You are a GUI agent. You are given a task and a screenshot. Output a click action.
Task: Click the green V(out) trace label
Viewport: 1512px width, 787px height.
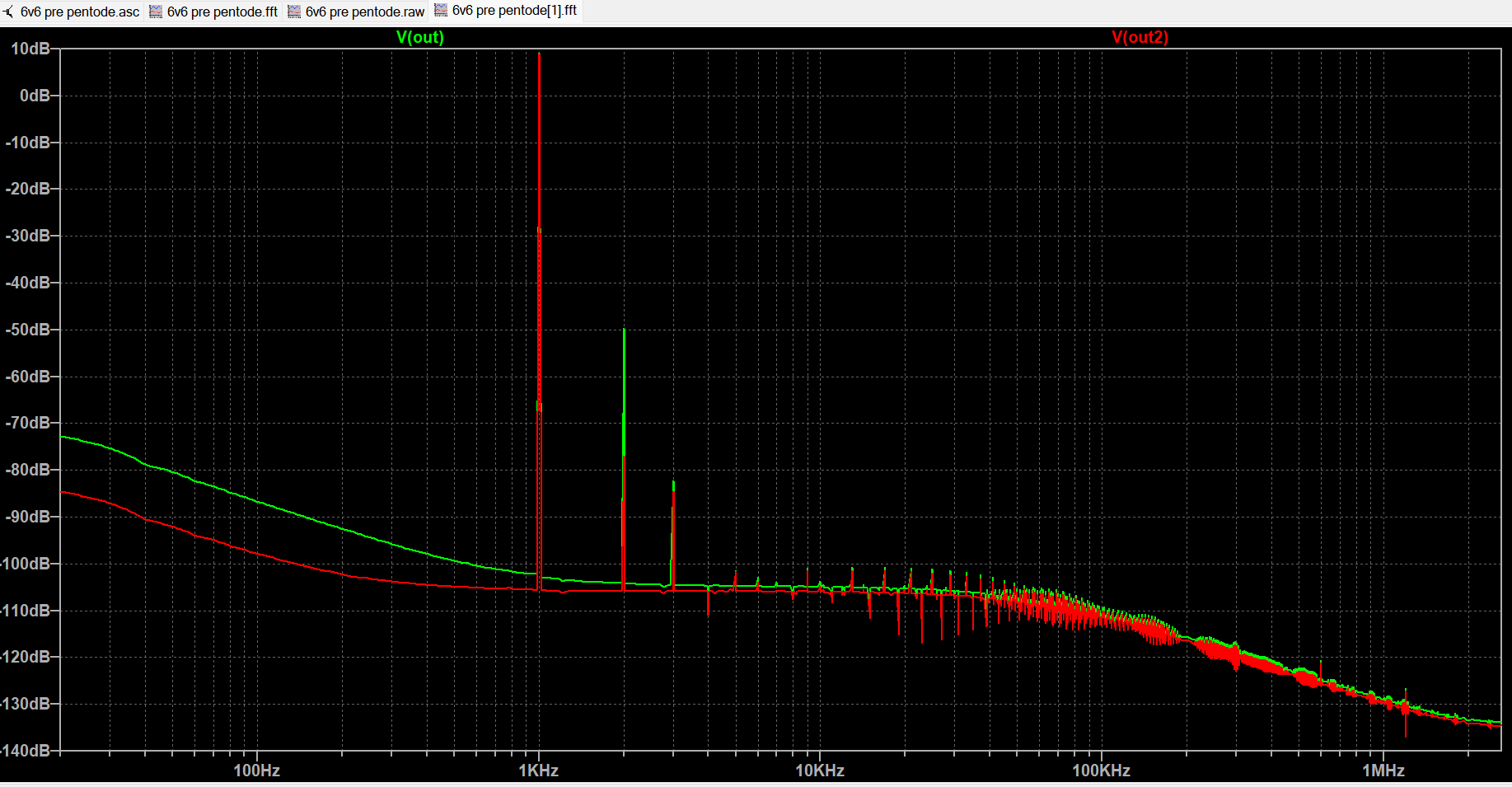click(x=420, y=37)
